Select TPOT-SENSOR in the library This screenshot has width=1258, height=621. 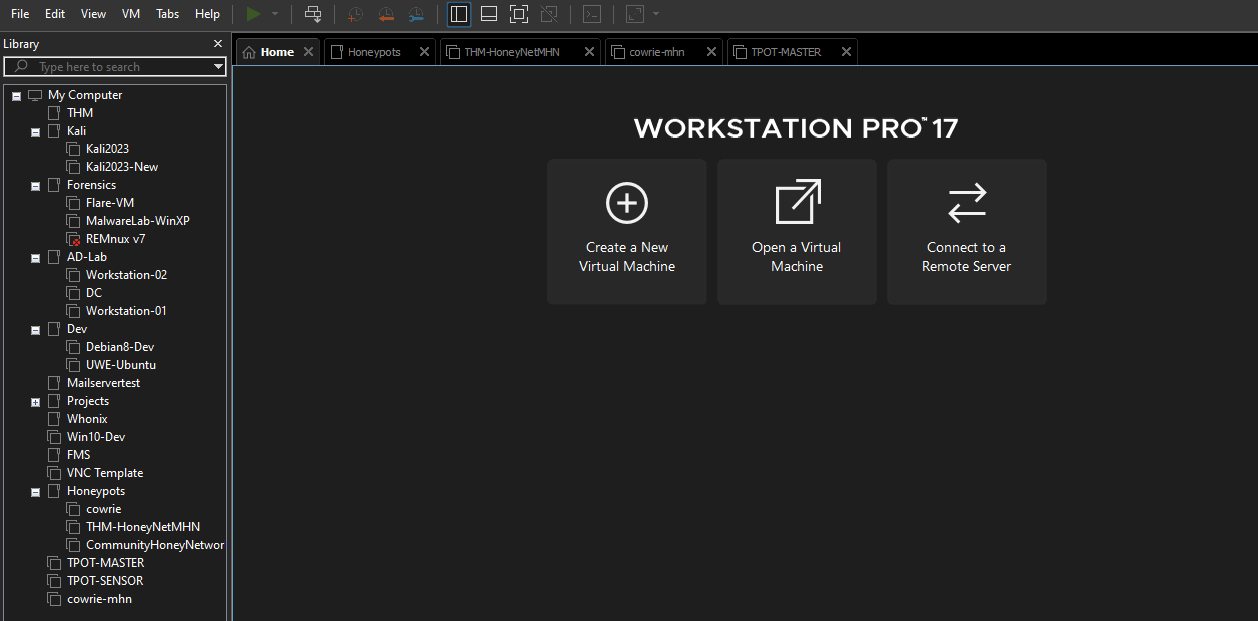click(x=105, y=581)
